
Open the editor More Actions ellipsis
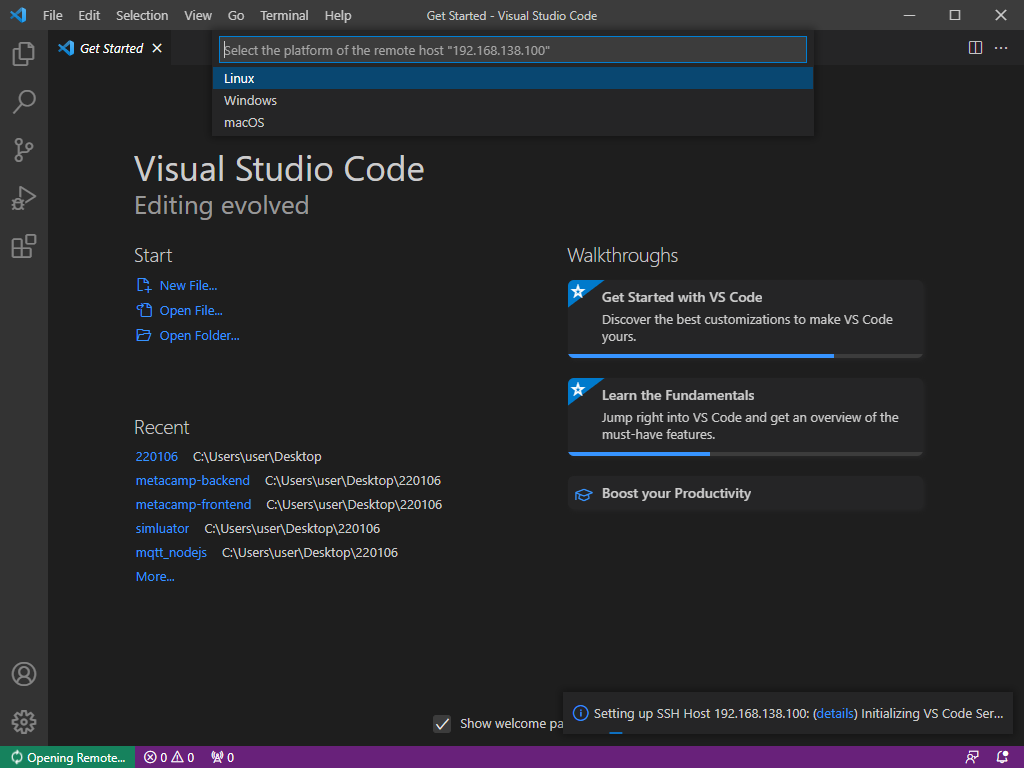point(1001,48)
